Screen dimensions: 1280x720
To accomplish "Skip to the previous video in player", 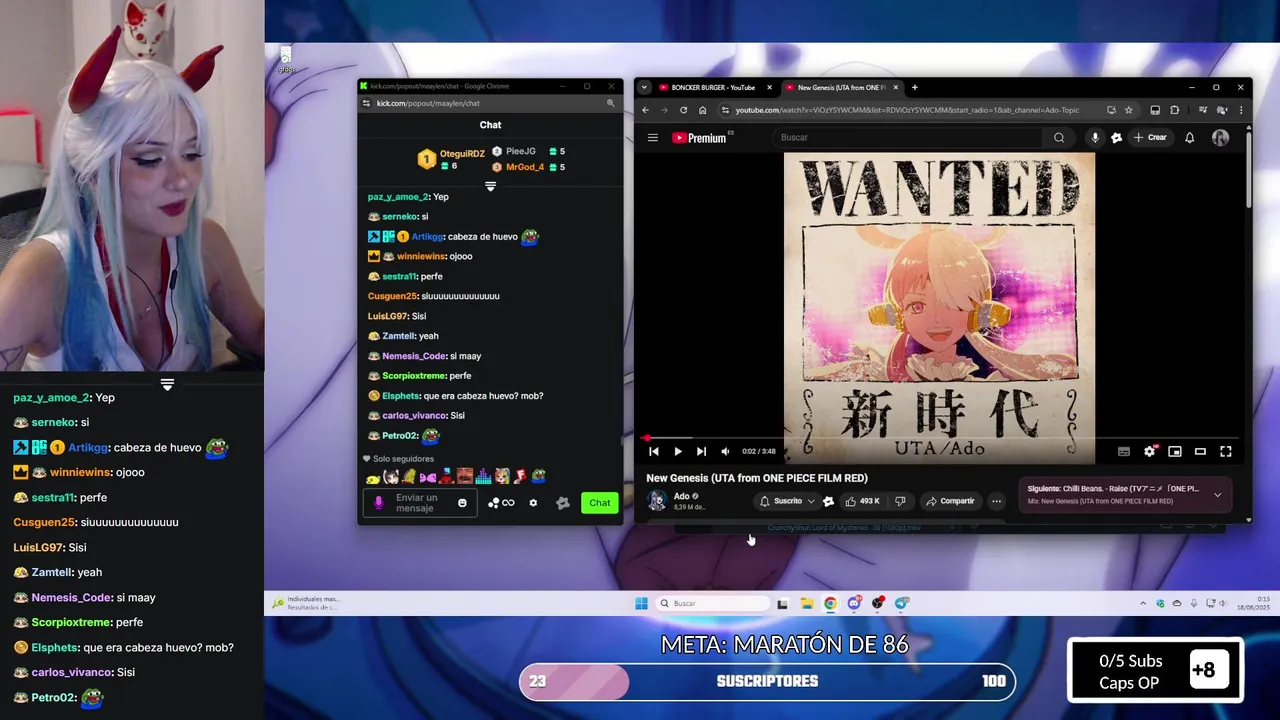I will click(x=654, y=452).
